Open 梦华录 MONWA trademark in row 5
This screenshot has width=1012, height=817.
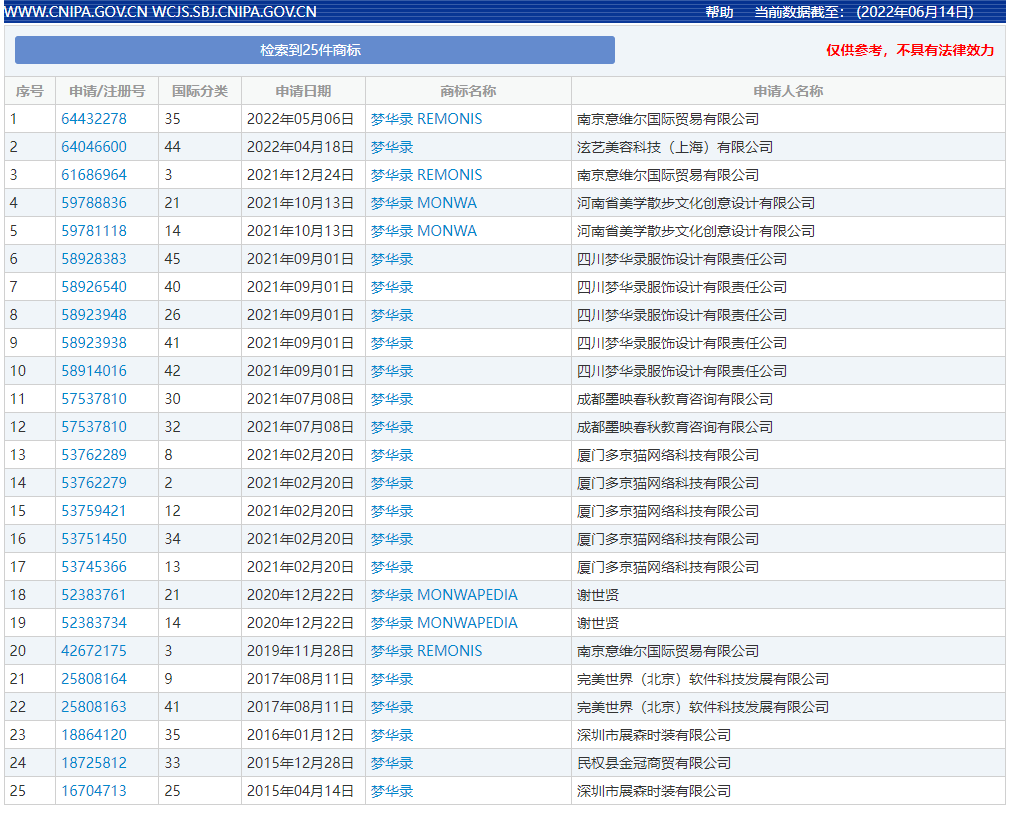click(x=423, y=231)
